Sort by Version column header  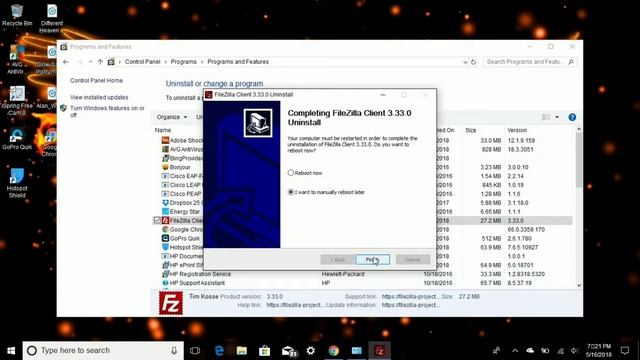click(517, 130)
